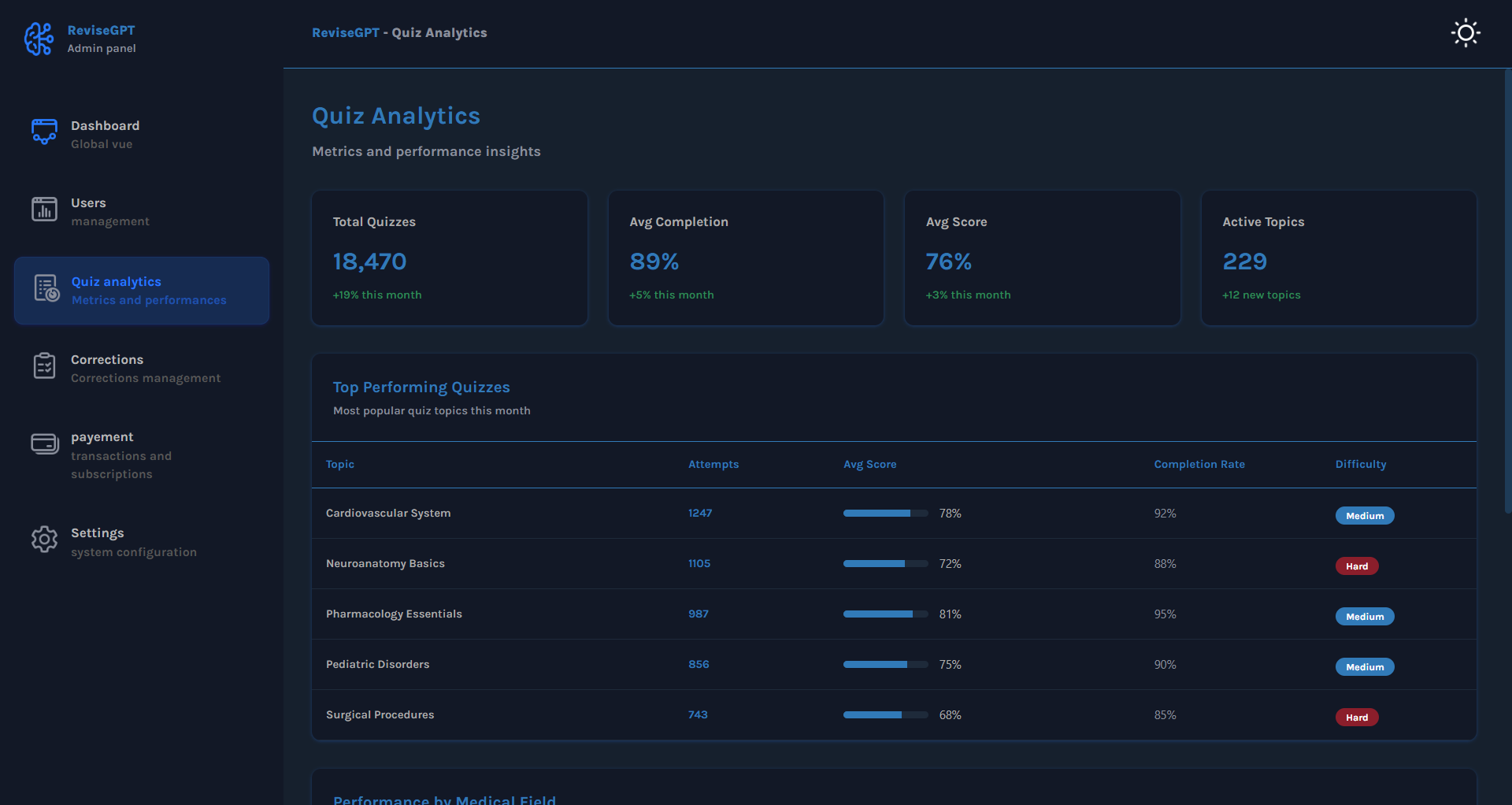The image size is (1512, 805).
Task: Open payement menu entry
Action: click(x=142, y=455)
